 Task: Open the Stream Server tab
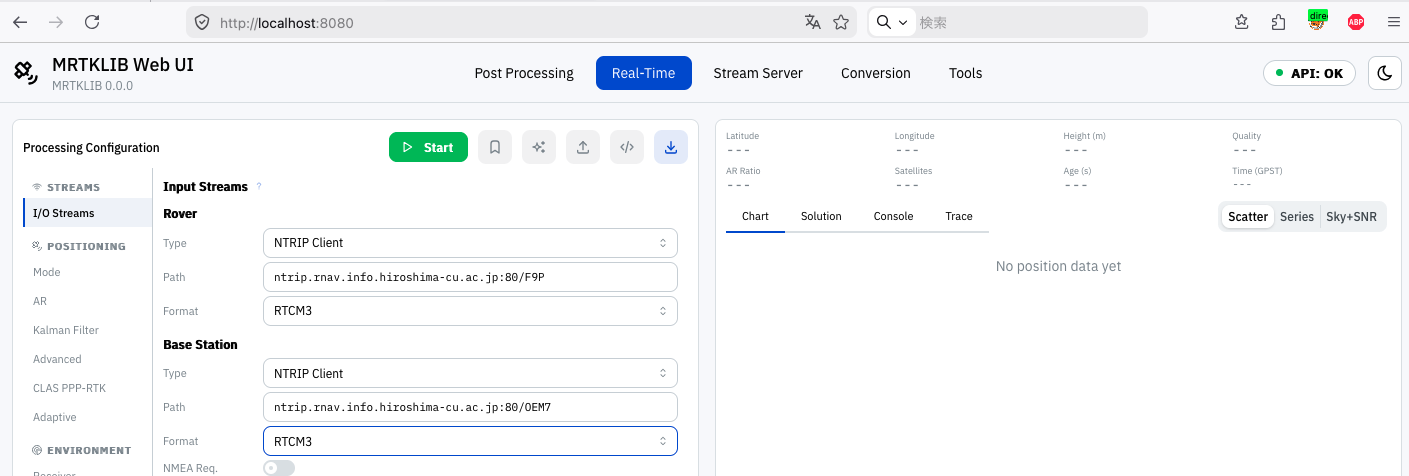[758, 73]
